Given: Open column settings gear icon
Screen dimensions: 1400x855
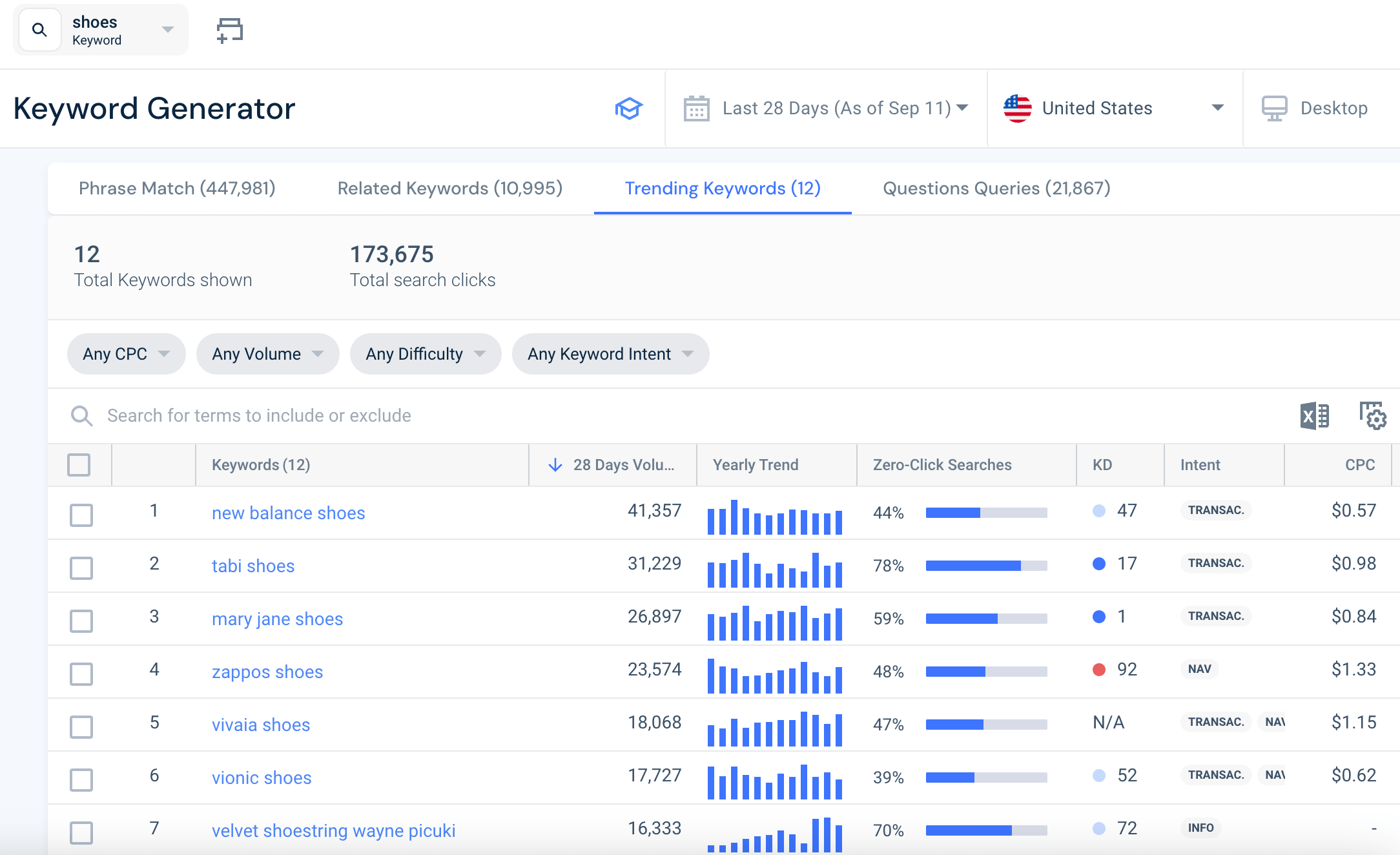Looking at the screenshot, I should (1373, 416).
